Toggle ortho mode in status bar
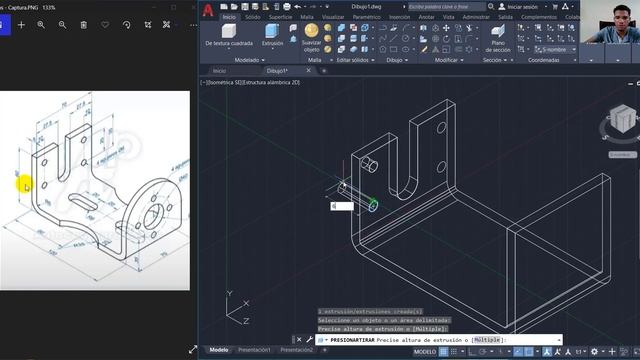This screenshot has width=640, height=360. (472, 352)
